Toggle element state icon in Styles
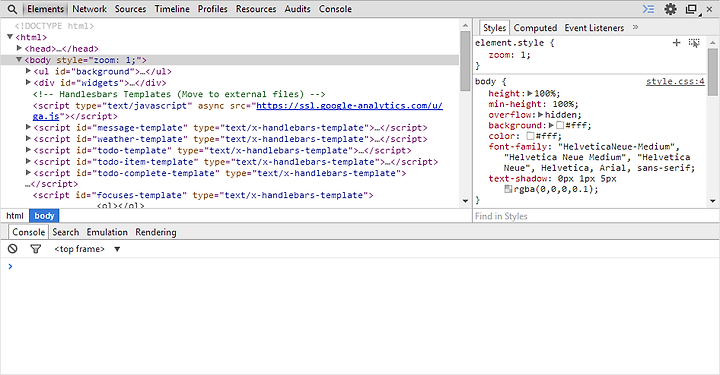Image resolution: width=720 pixels, height=375 pixels. pyautogui.click(x=694, y=43)
